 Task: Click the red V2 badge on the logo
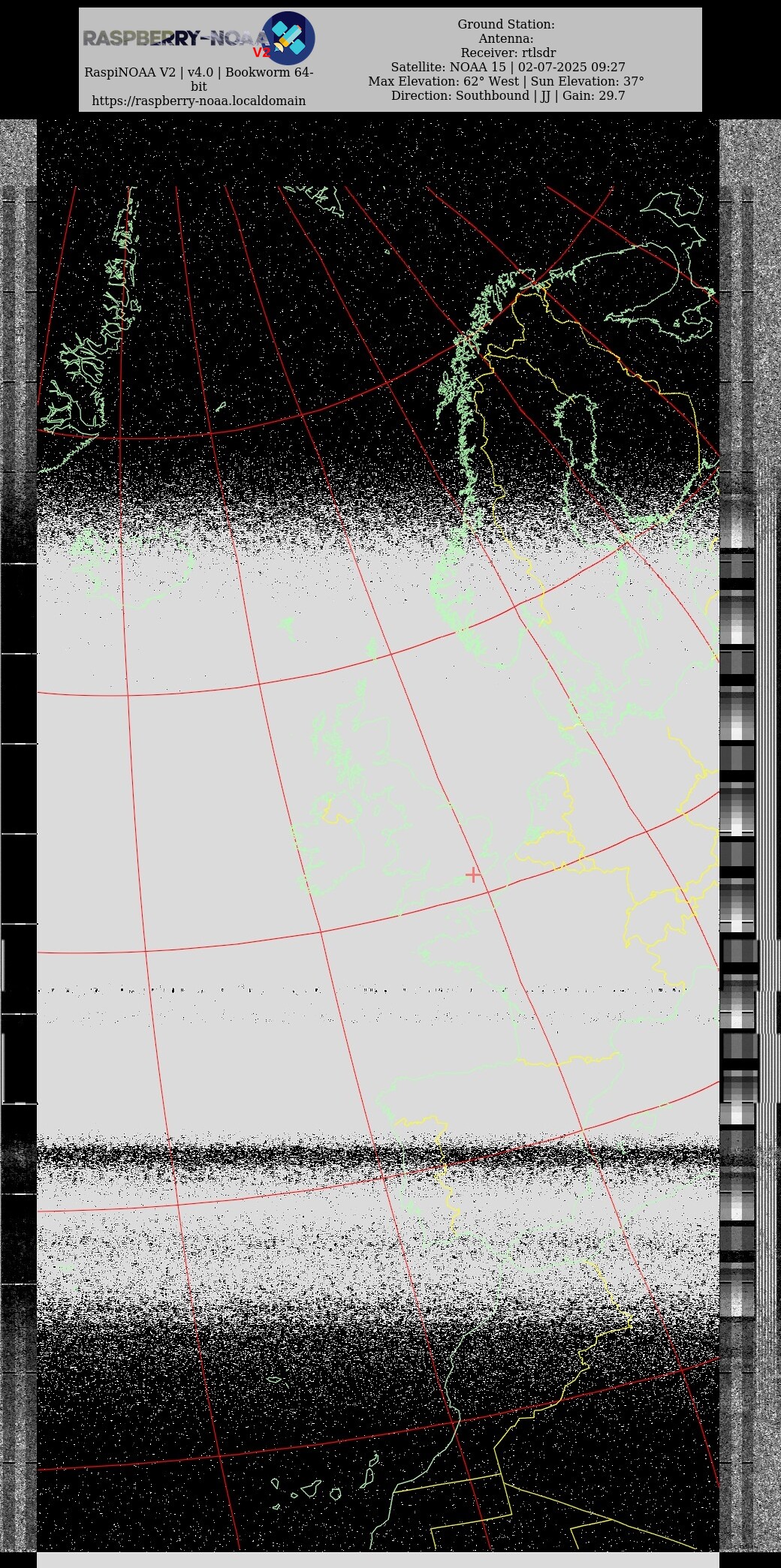pos(261,53)
